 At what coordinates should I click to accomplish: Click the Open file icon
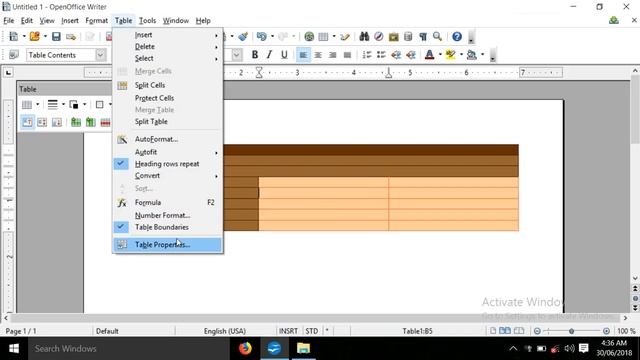pos(35,37)
